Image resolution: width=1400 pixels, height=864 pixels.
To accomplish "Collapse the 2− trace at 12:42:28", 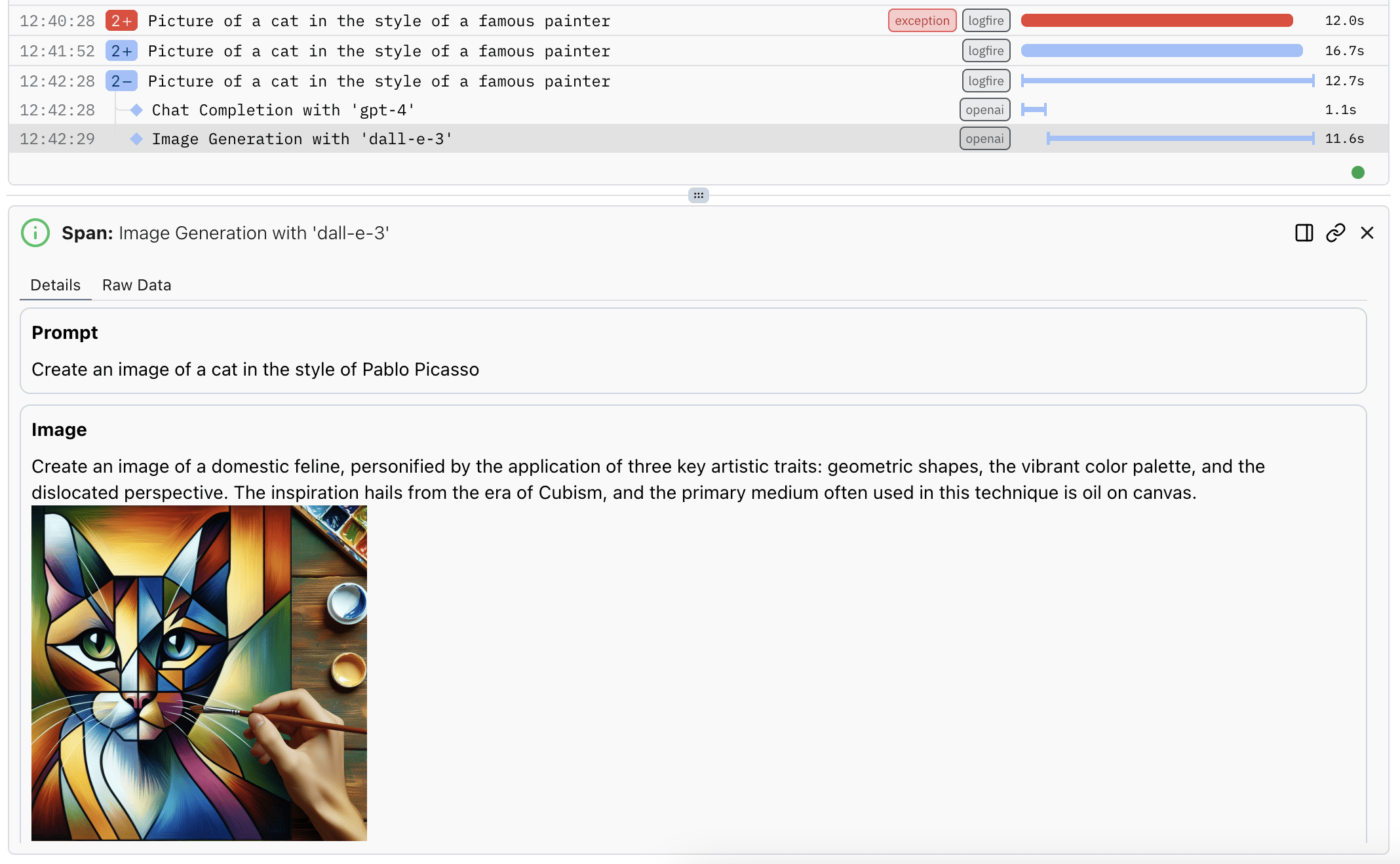I will [x=121, y=81].
